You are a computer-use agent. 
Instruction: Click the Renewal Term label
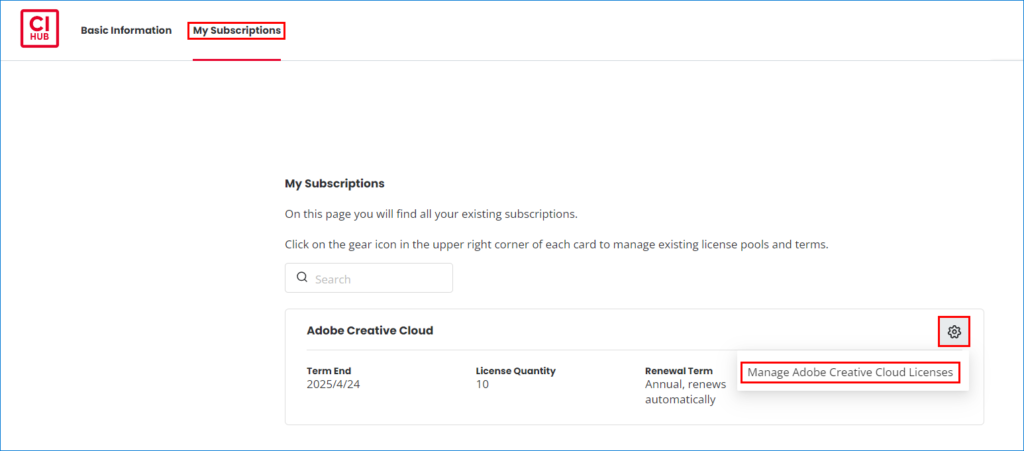[x=679, y=371]
